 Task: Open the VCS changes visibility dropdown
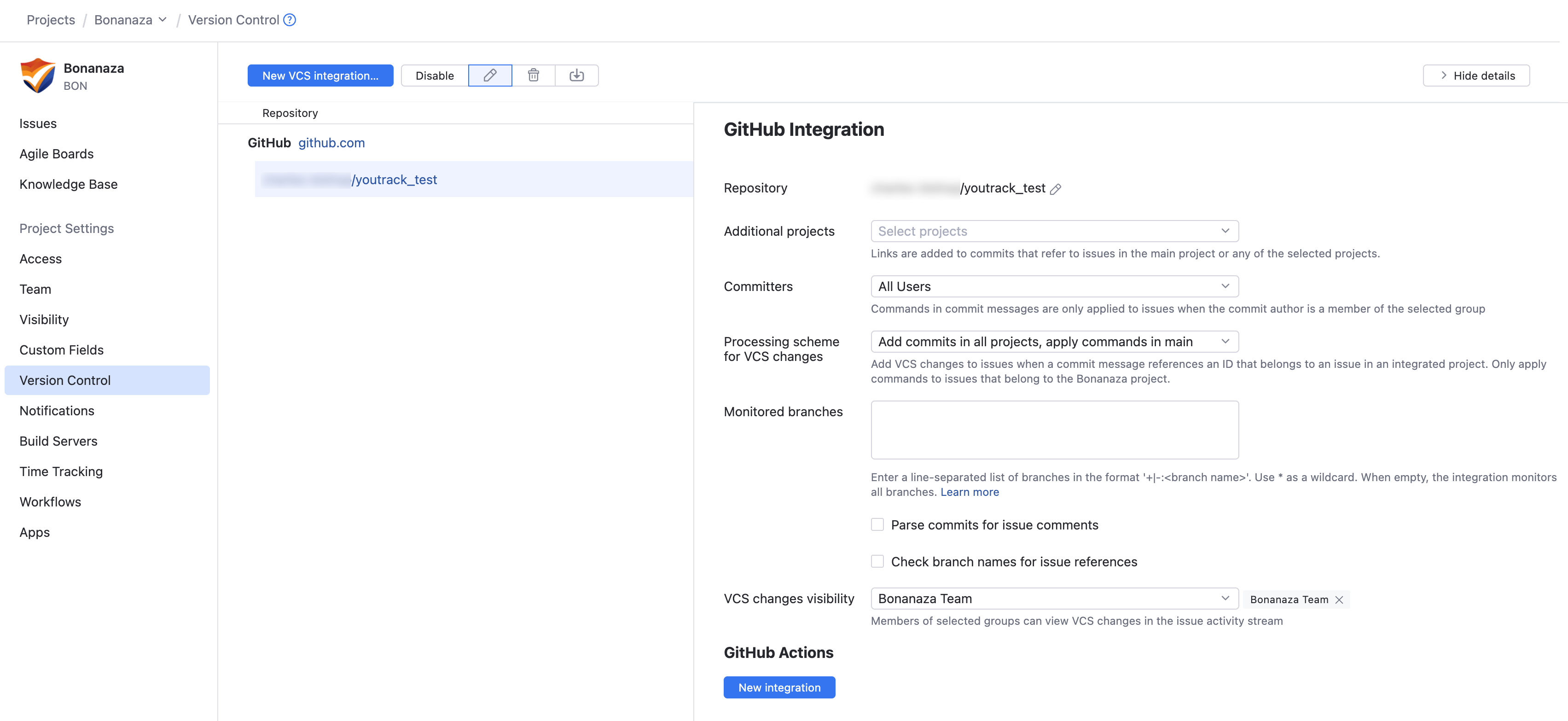pos(1054,598)
